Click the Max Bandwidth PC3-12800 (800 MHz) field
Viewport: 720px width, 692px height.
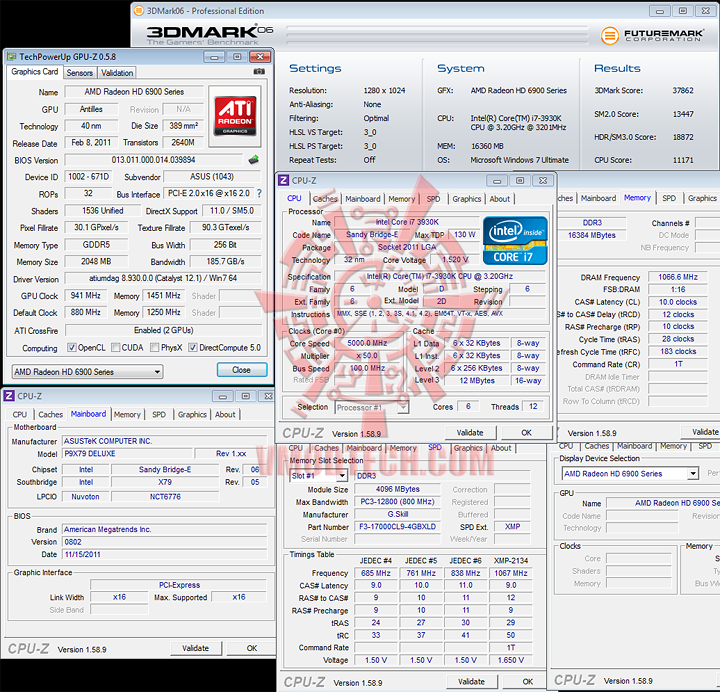coord(397,501)
